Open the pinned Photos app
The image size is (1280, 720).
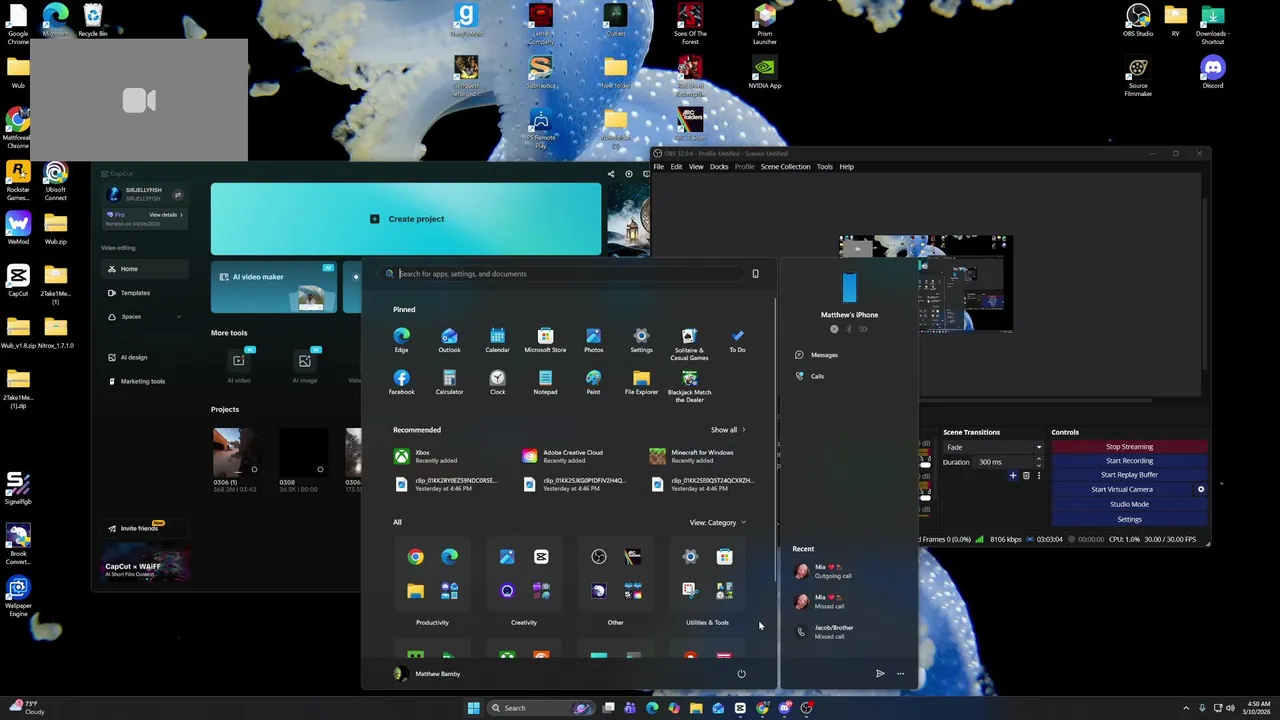pyautogui.click(x=593, y=340)
